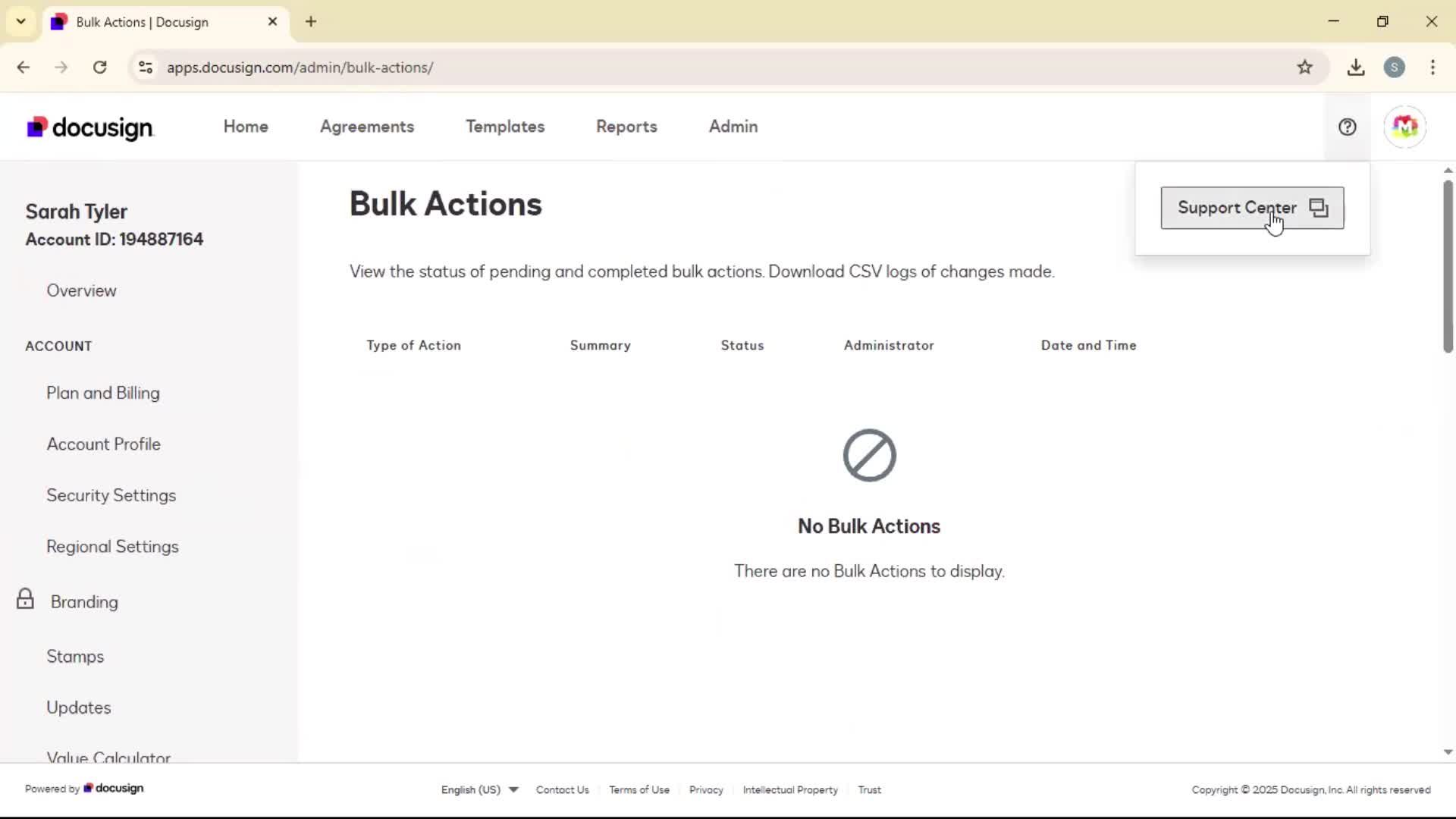Open Intellectual Property footer link
Viewport: 1456px width, 819px height.
point(790,789)
